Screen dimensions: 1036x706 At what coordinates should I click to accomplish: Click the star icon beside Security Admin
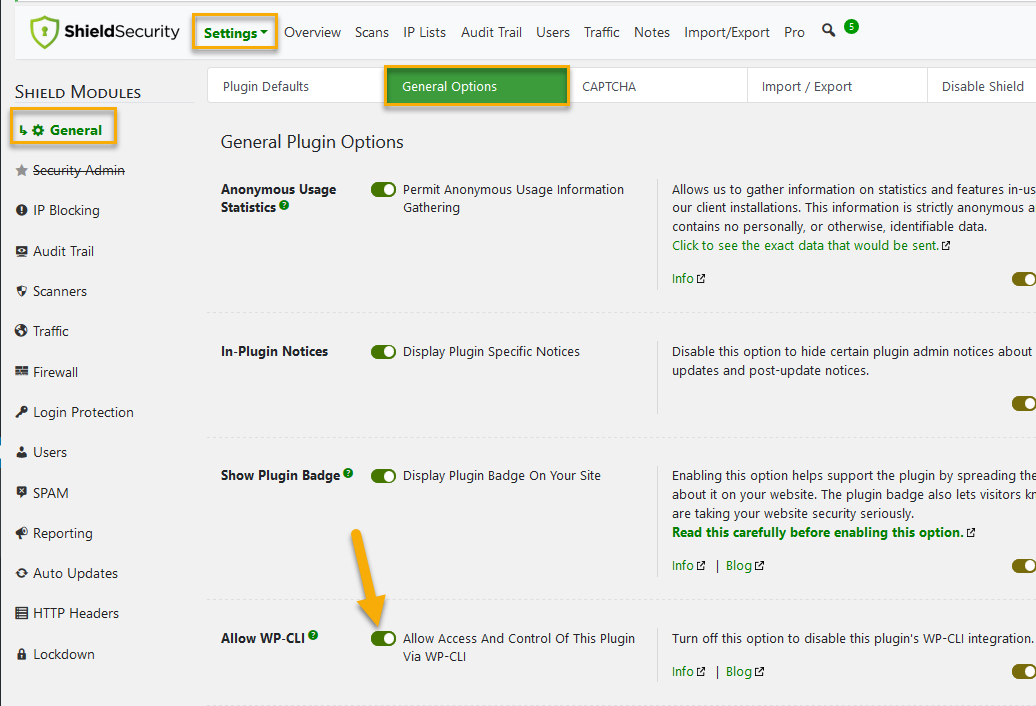[x=21, y=170]
